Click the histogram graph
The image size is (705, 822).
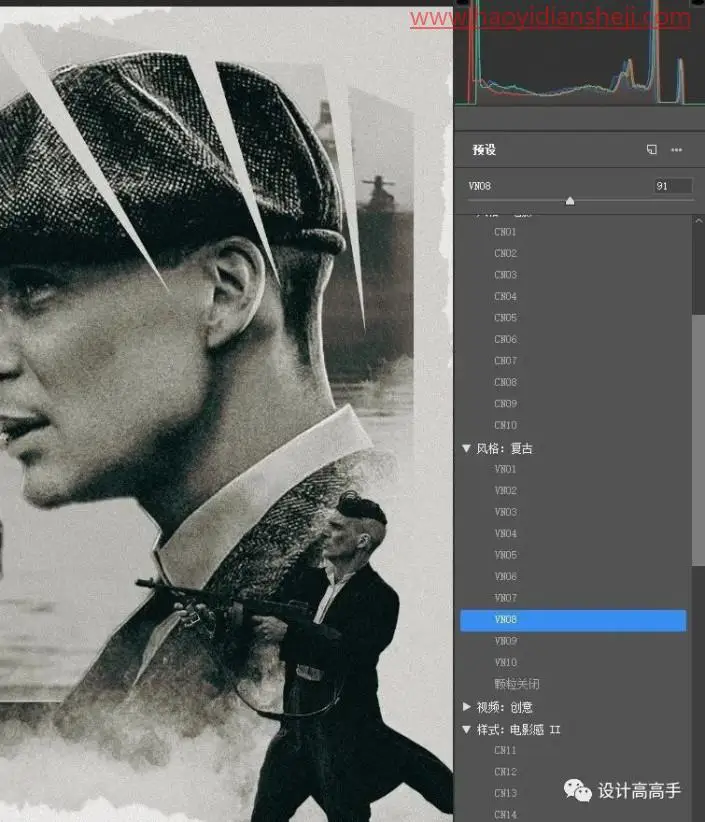[579, 52]
